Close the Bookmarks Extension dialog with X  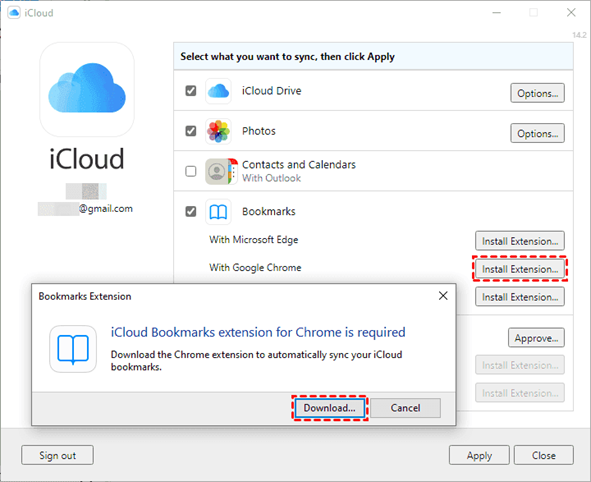tap(443, 296)
